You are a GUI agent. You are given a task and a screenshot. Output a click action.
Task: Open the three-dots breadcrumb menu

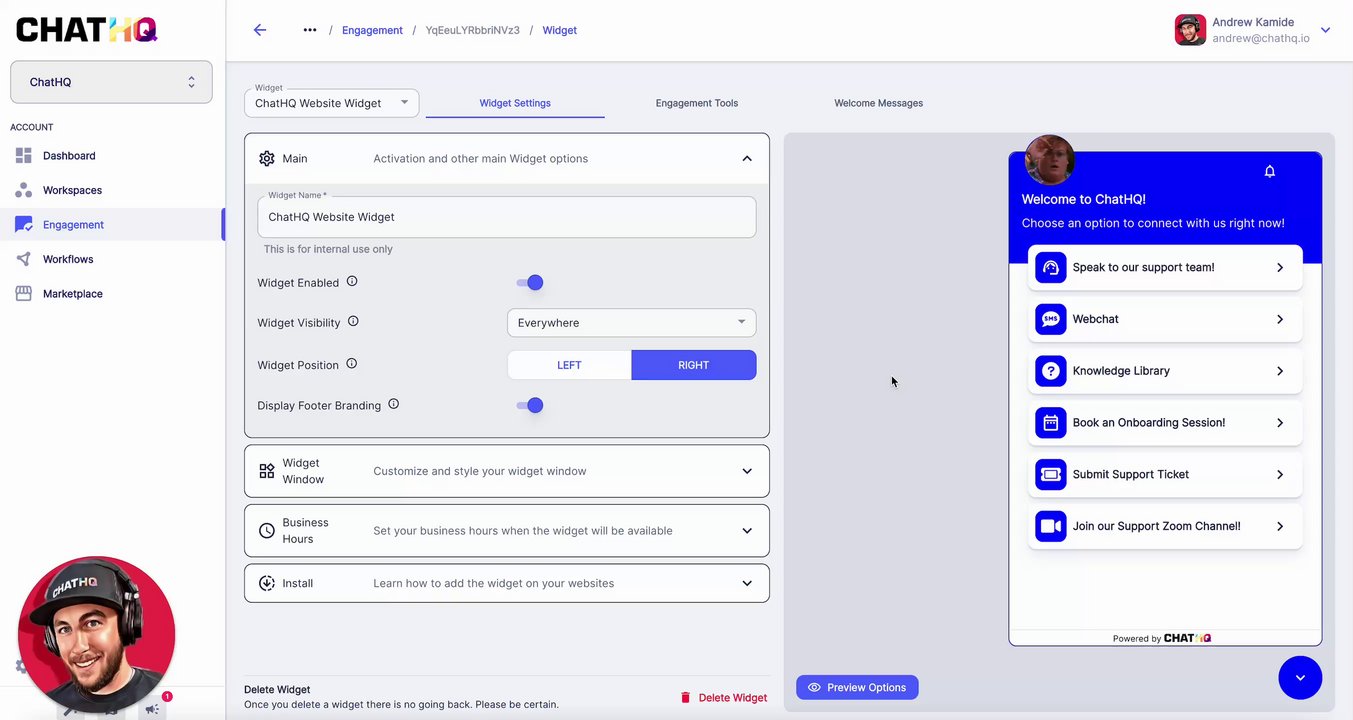pyautogui.click(x=310, y=30)
